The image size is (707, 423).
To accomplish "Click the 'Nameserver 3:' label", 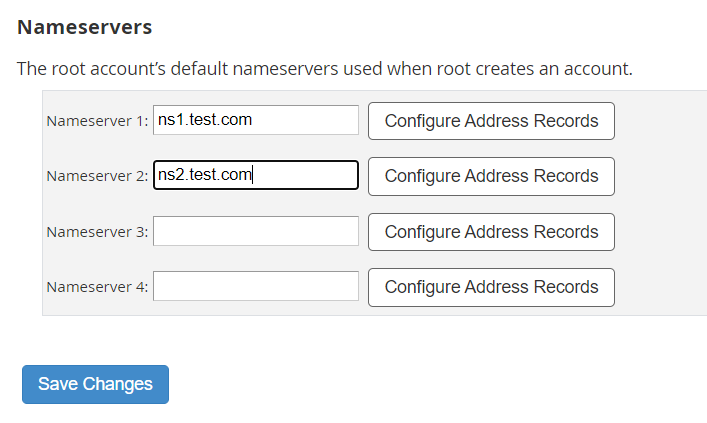I will (97, 232).
